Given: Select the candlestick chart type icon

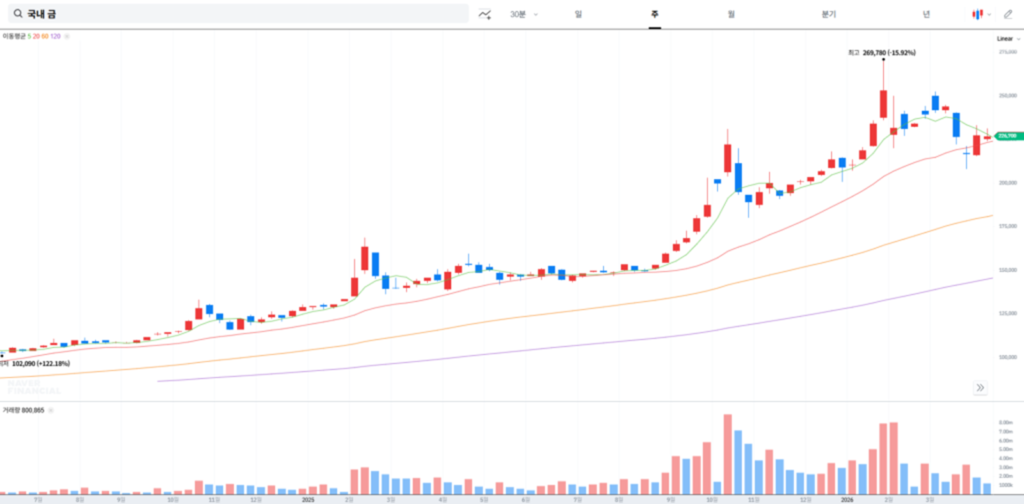Looking at the screenshot, I should click(976, 14).
